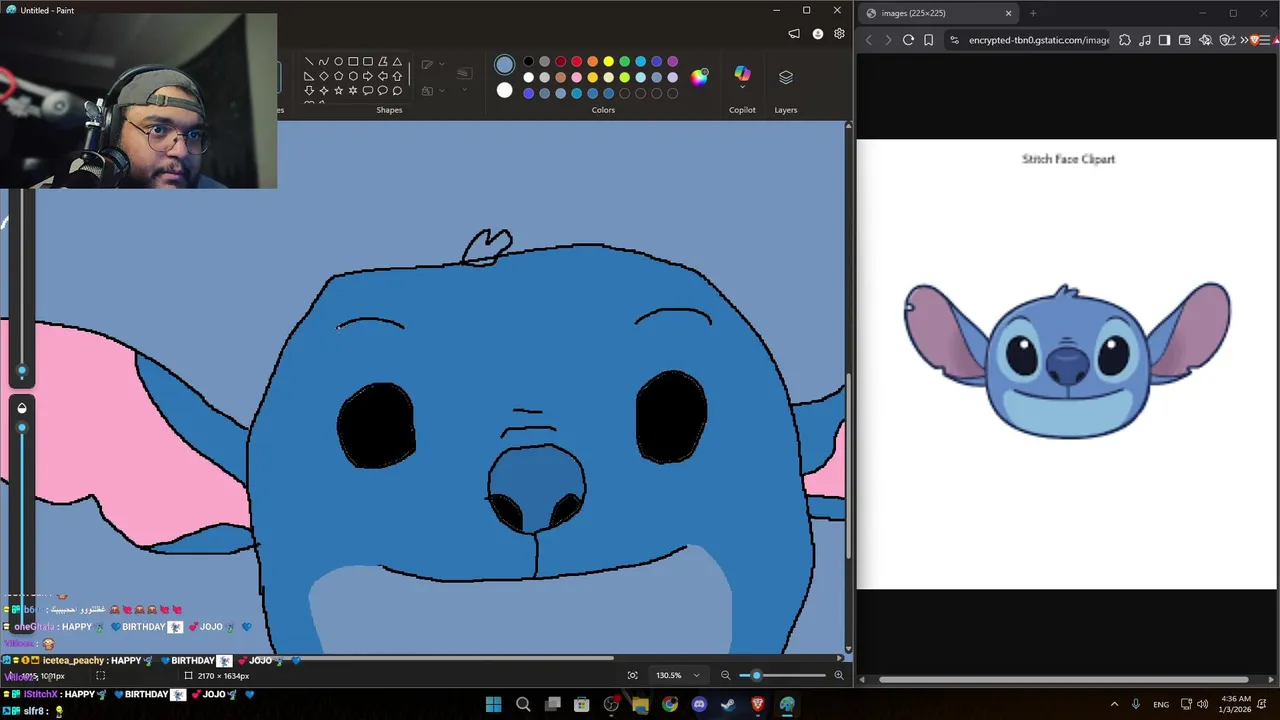1280x720 pixels.
Task: Select the Rounded rectangle shape tool
Action: (368, 61)
